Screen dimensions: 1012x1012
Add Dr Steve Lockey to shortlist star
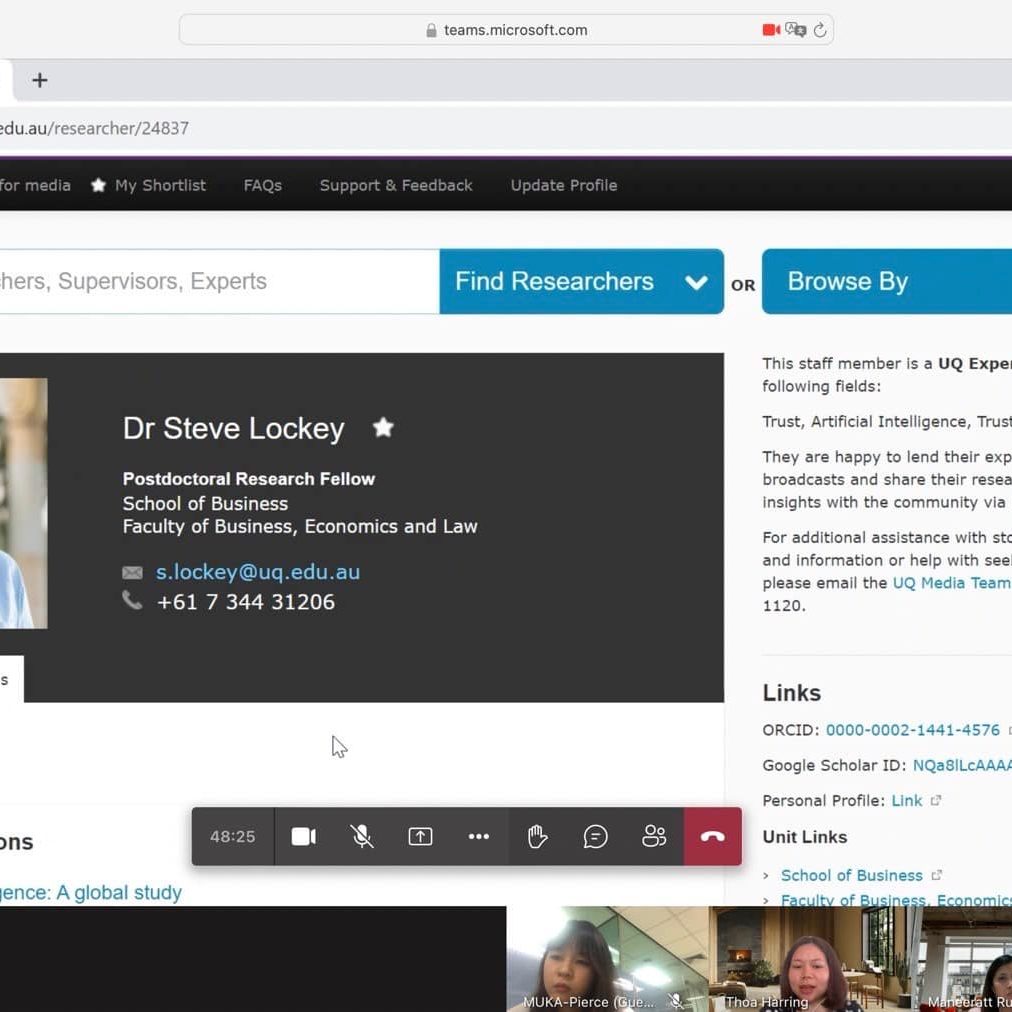[x=383, y=428]
